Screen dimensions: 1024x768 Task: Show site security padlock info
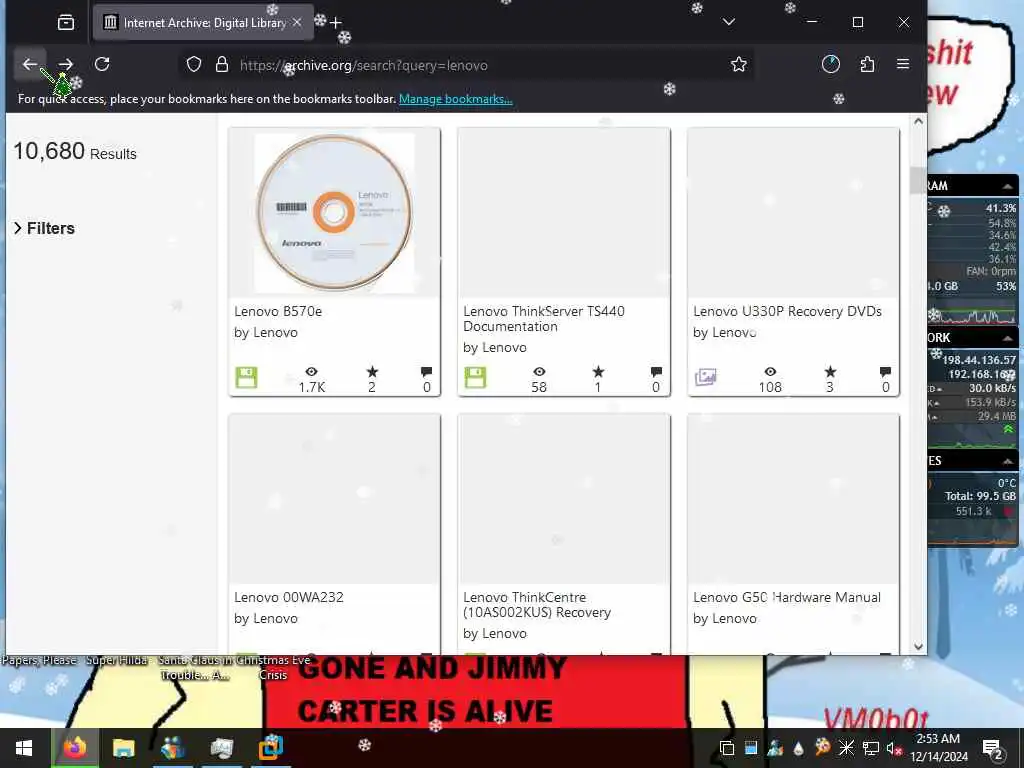pyautogui.click(x=222, y=64)
